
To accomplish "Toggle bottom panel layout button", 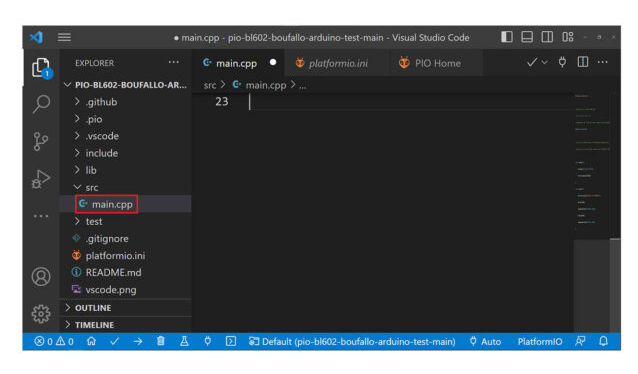I will pos(527,37).
